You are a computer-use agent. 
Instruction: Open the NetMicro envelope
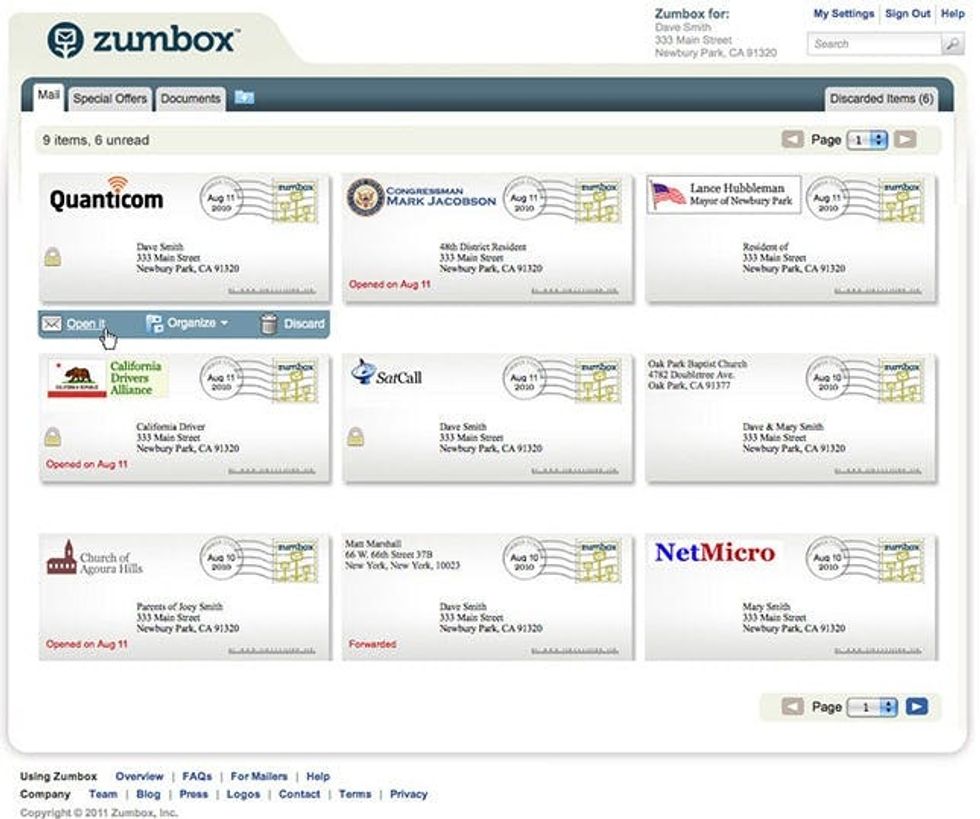click(x=791, y=597)
